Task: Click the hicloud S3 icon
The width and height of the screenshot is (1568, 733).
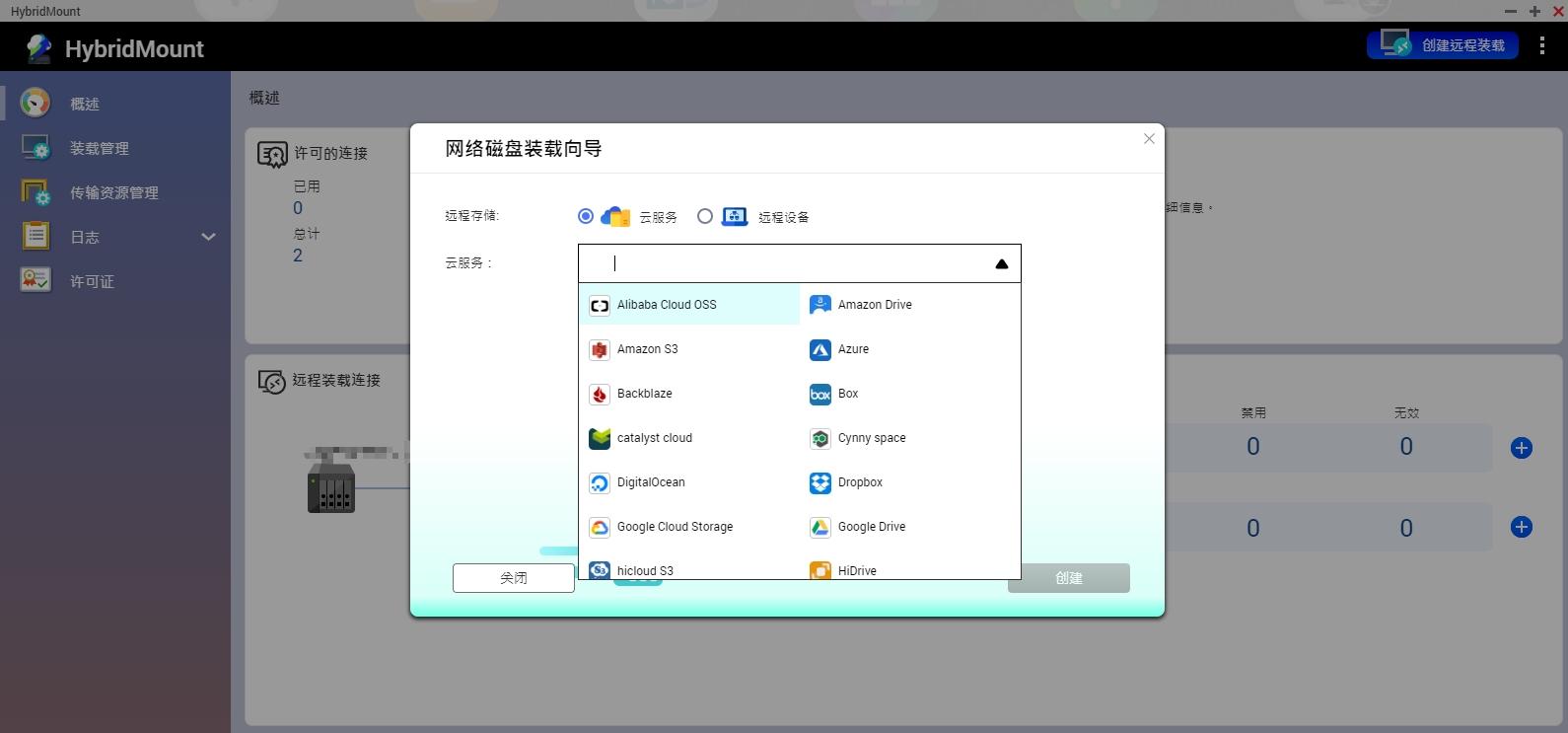Action: click(600, 569)
